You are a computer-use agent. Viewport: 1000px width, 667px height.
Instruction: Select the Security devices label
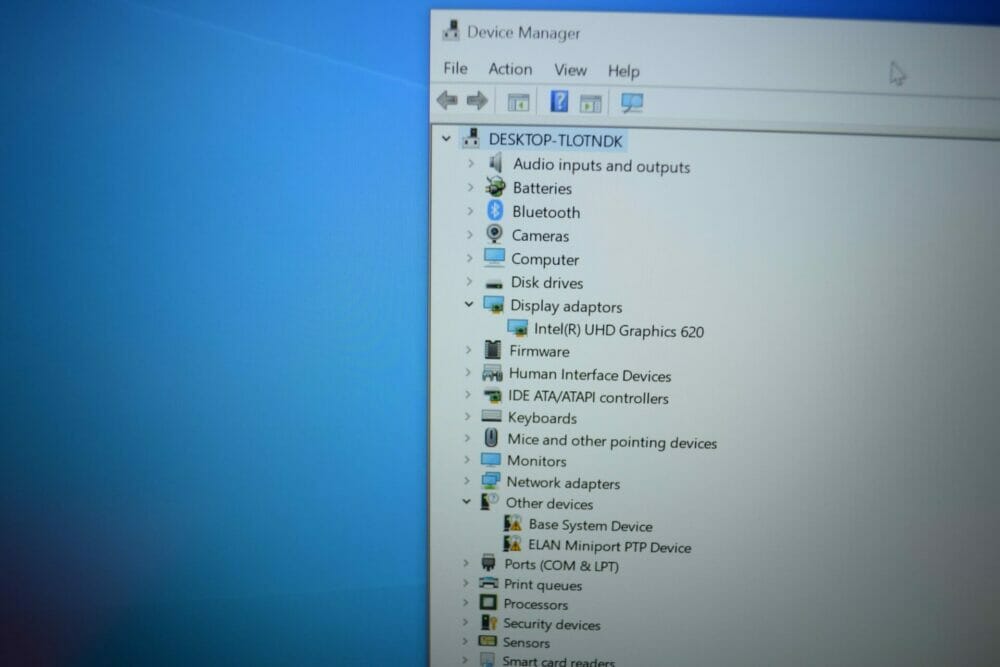click(x=552, y=624)
